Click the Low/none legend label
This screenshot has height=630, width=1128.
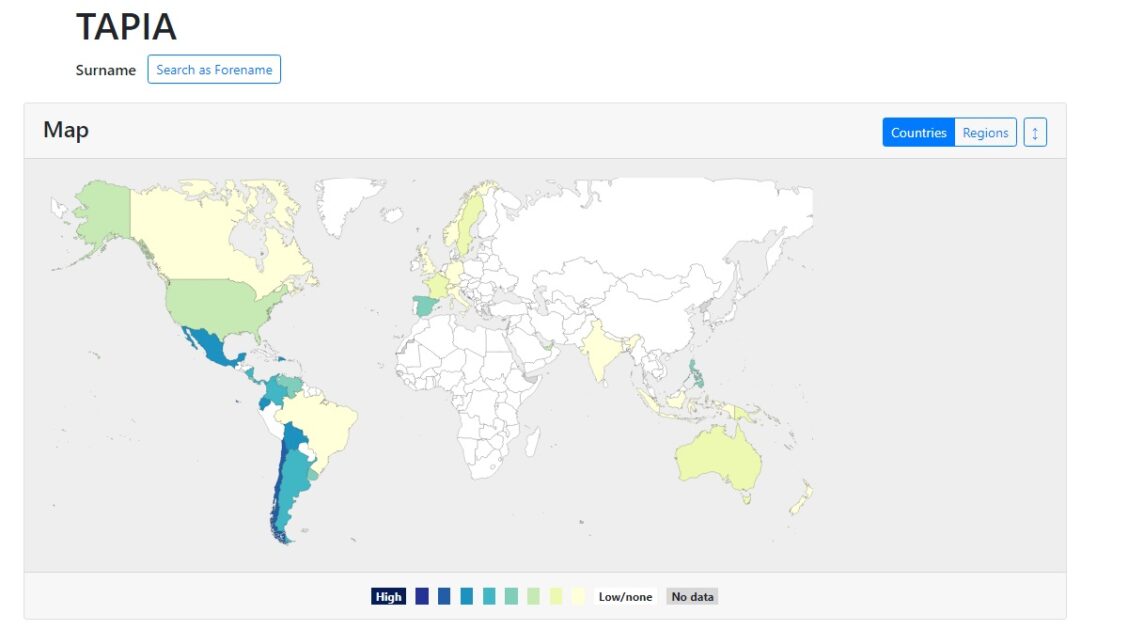624,595
